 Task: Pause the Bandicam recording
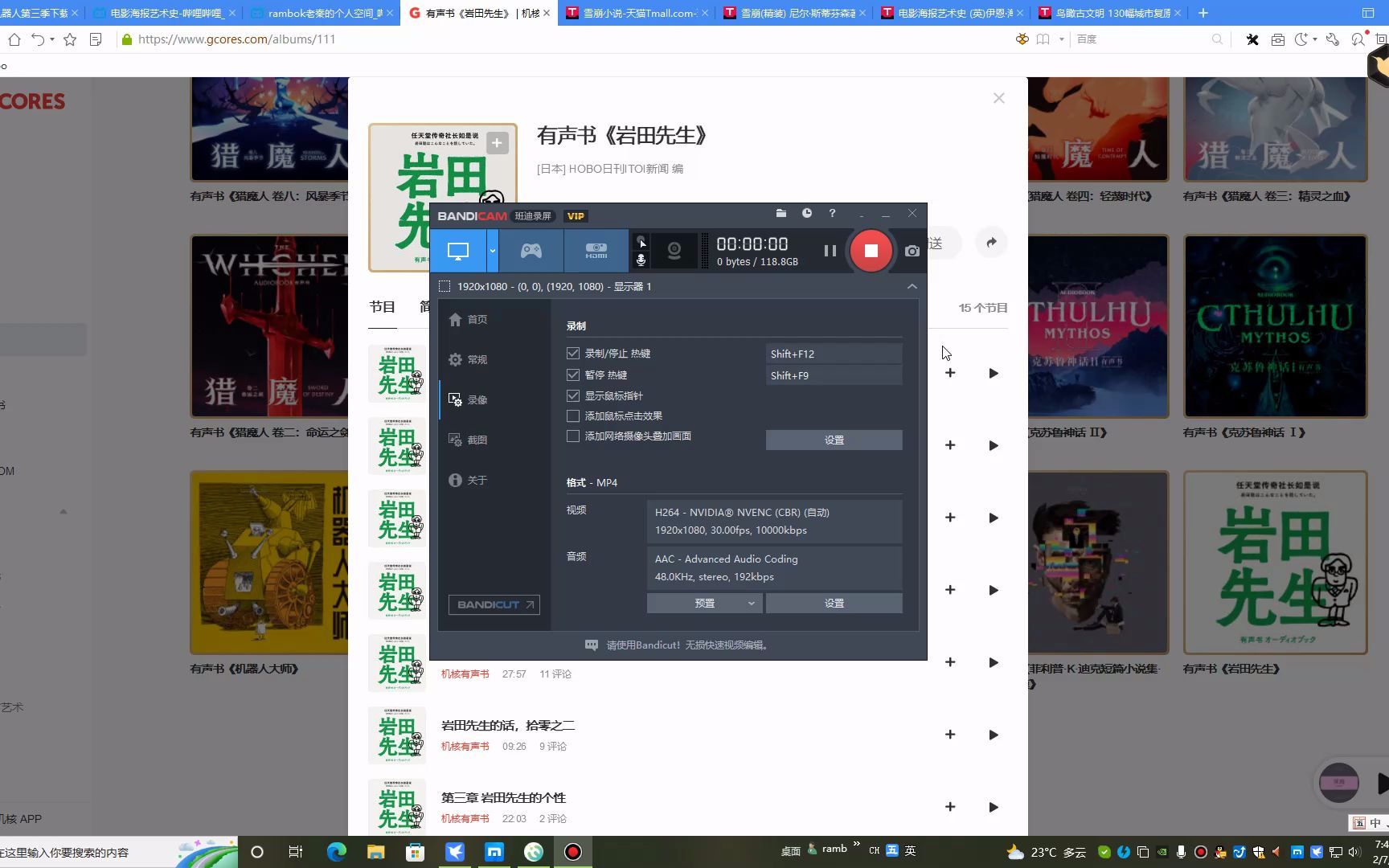tap(830, 251)
